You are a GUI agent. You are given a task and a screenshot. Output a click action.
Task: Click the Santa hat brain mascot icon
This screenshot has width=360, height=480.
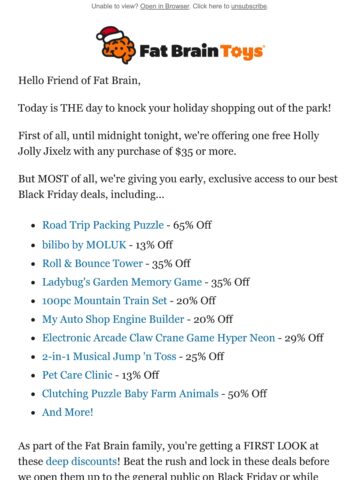click(x=116, y=45)
